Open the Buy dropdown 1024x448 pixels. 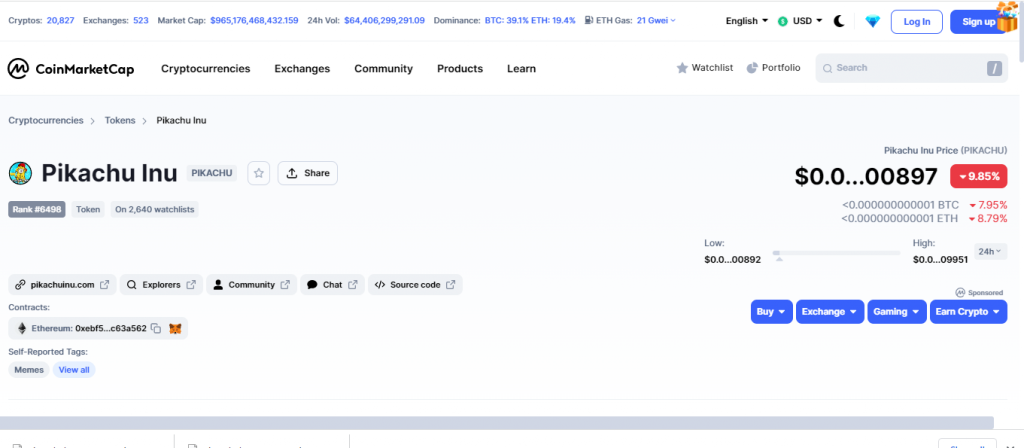pyautogui.click(x=772, y=312)
